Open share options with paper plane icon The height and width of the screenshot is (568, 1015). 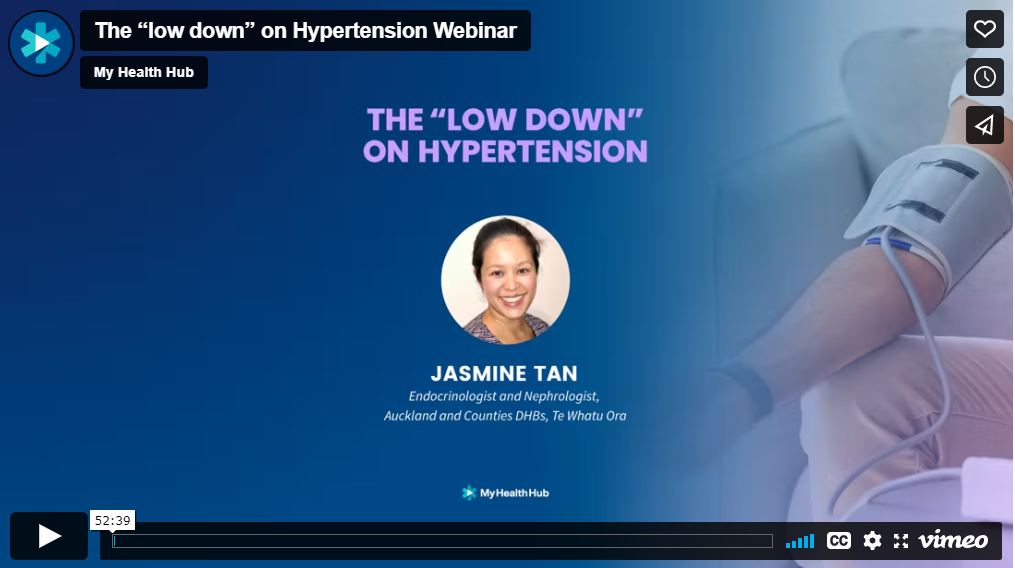984,125
